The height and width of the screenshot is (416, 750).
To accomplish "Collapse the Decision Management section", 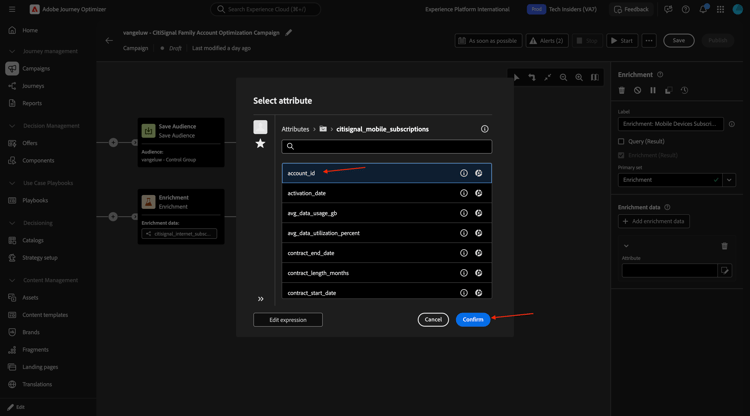I will [12, 126].
